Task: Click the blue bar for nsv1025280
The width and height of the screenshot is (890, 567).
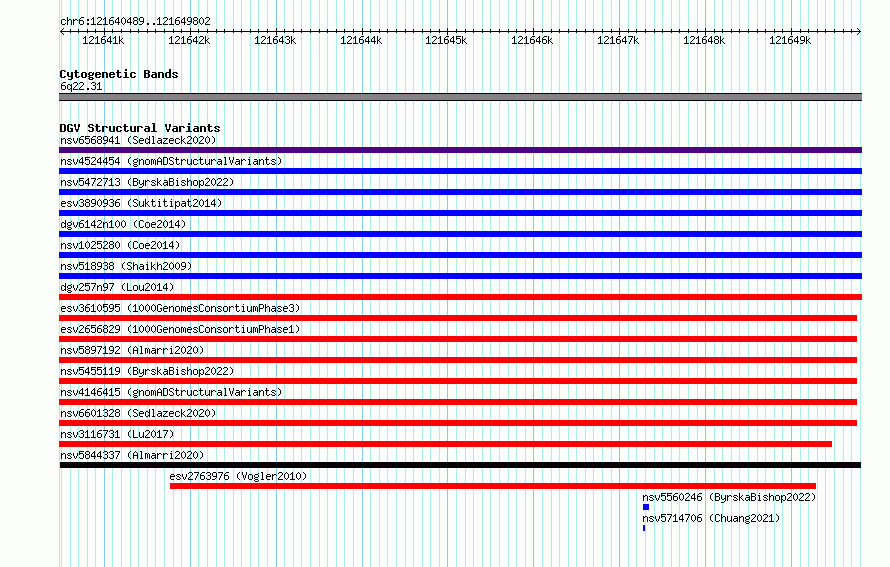Action: [x=460, y=255]
